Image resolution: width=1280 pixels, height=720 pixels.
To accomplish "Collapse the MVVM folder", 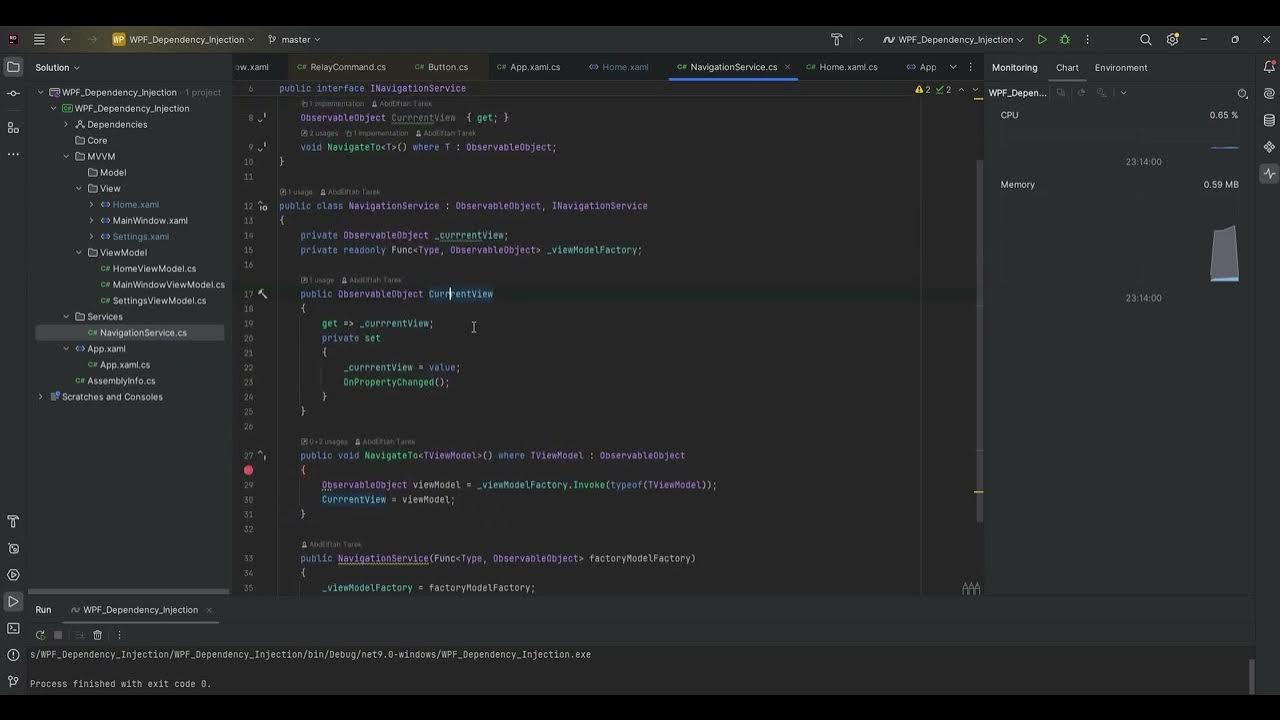I will click(x=66, y=156).
